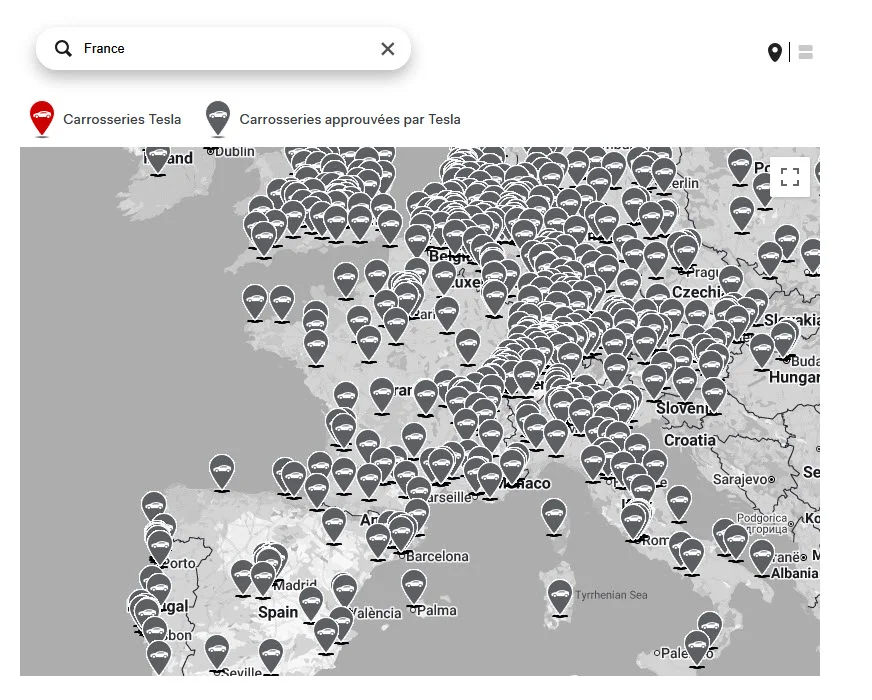Viewport: 872px width, 700px height.
Task: Click the Spain country label
Action: pos(278,612)
